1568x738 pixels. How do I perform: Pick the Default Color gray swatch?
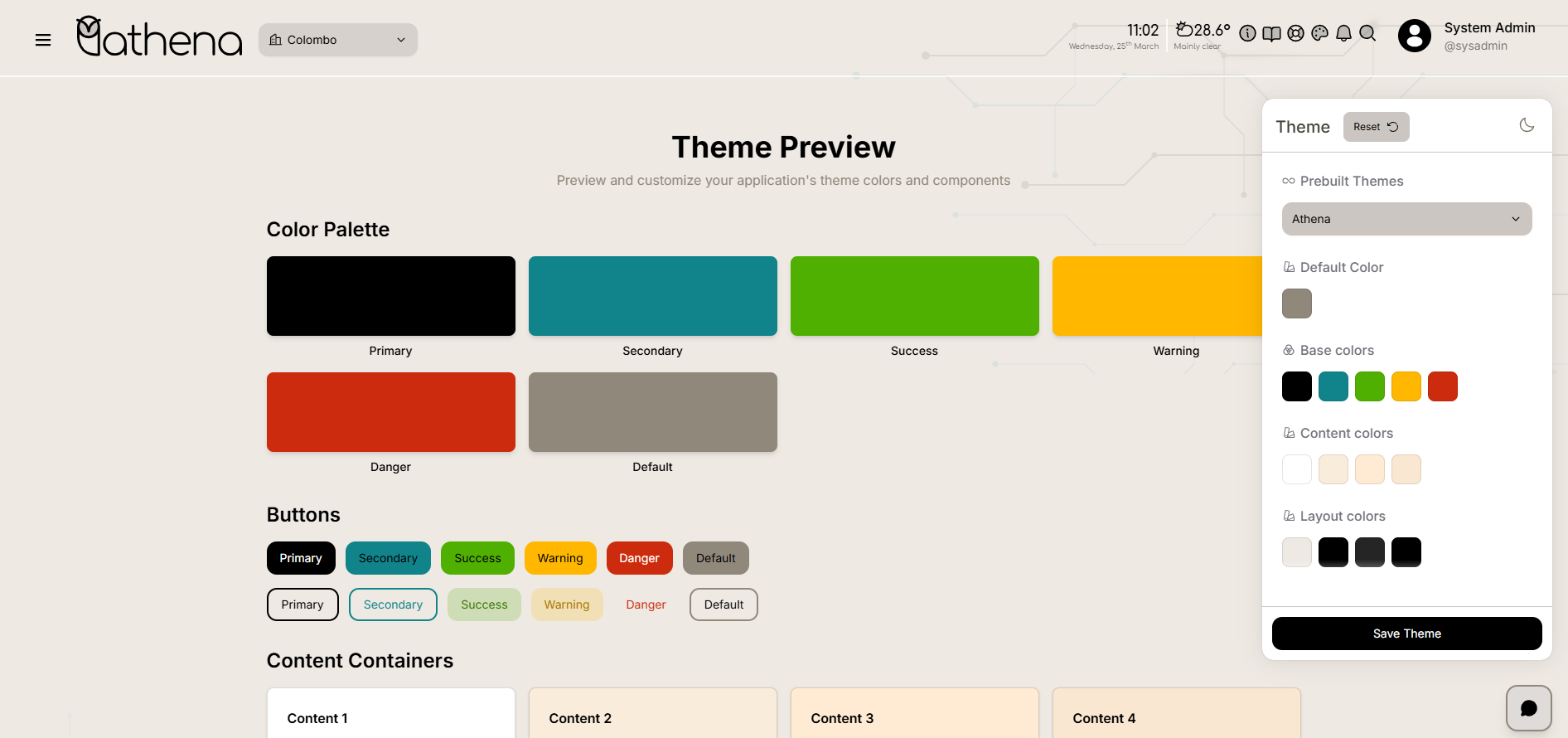(x=1297, y=303)
